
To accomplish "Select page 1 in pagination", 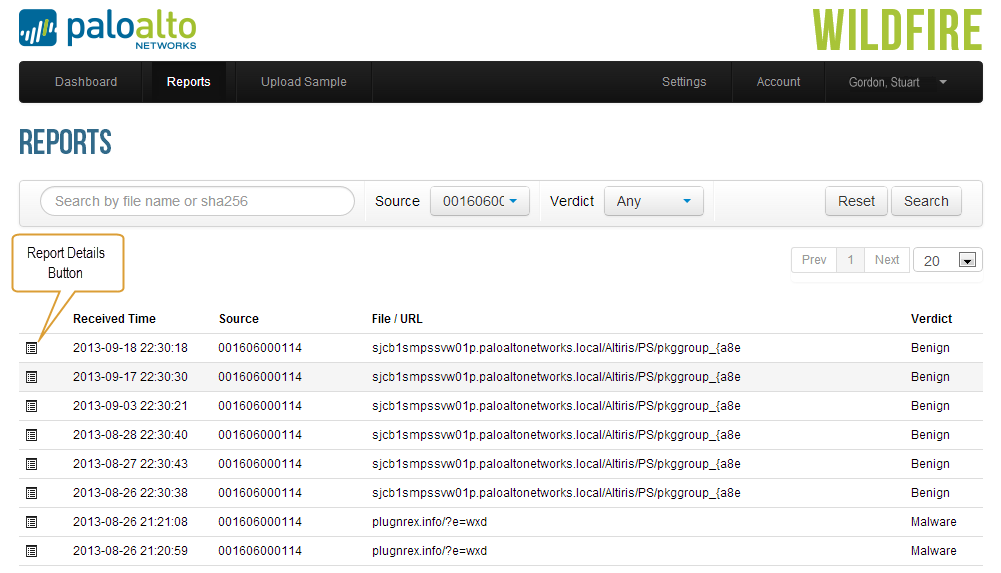I will click(x=850, y=260).
